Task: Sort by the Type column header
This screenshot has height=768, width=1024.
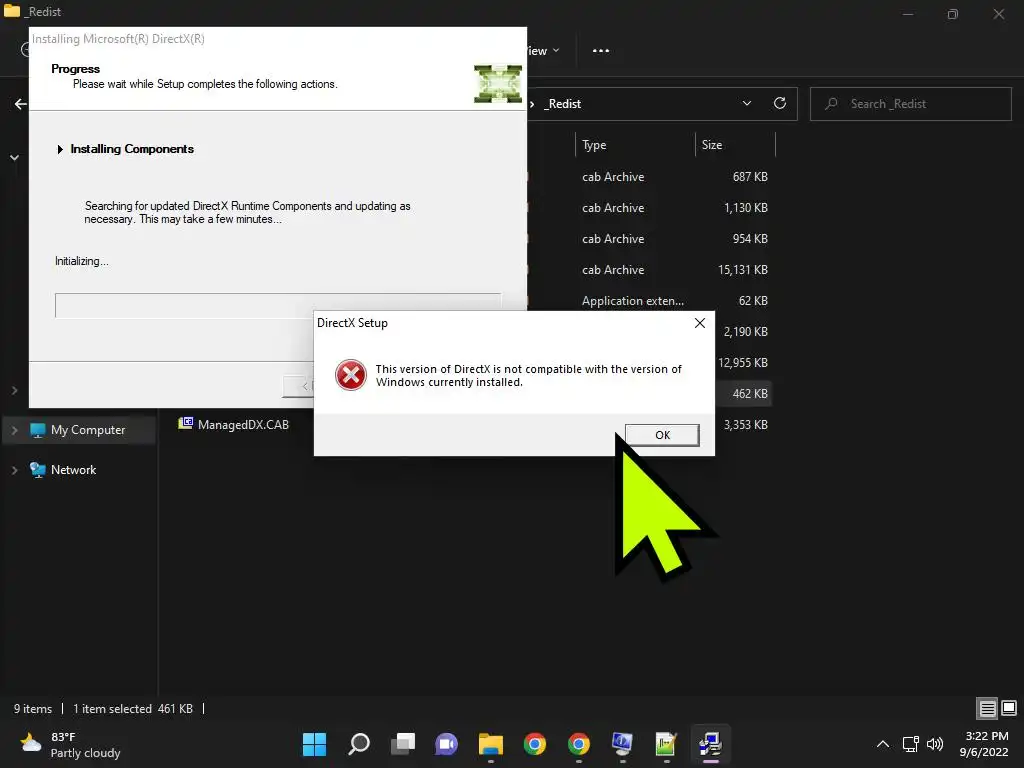Action: pos(594,145)
